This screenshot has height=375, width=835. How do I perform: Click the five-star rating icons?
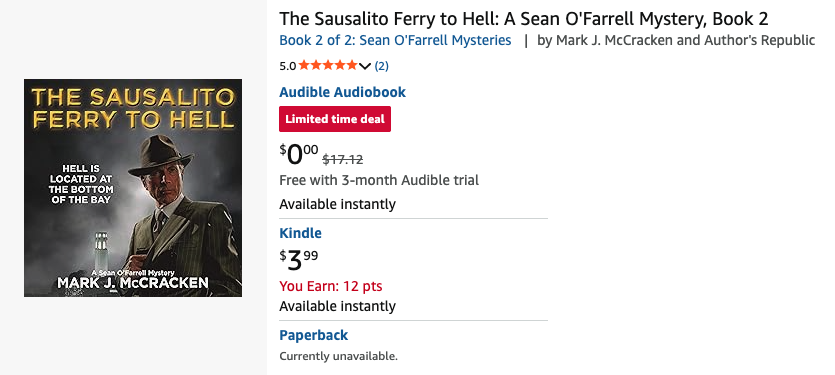[x=328, y=66]
